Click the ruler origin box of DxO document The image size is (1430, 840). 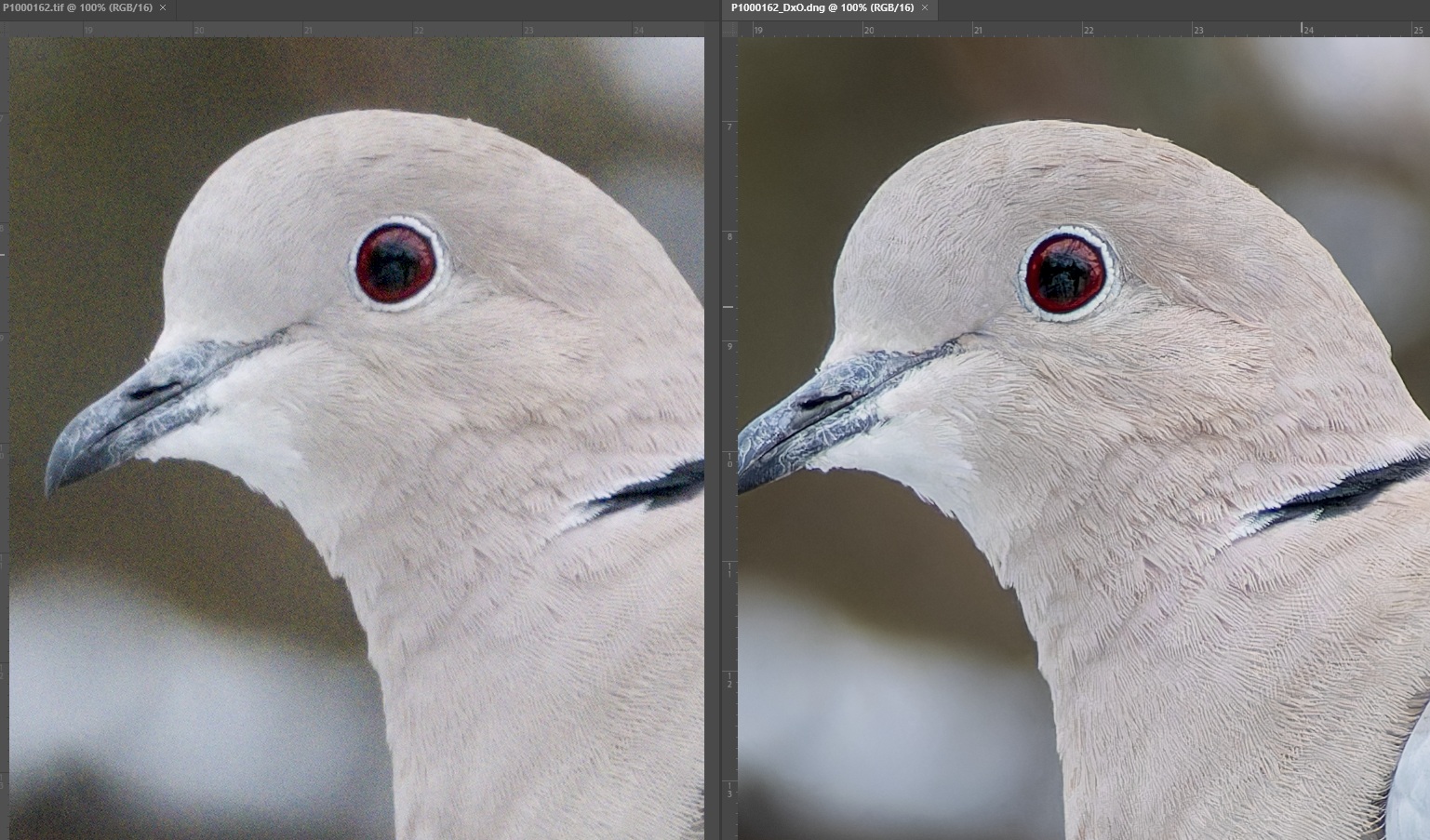(730, 30)
